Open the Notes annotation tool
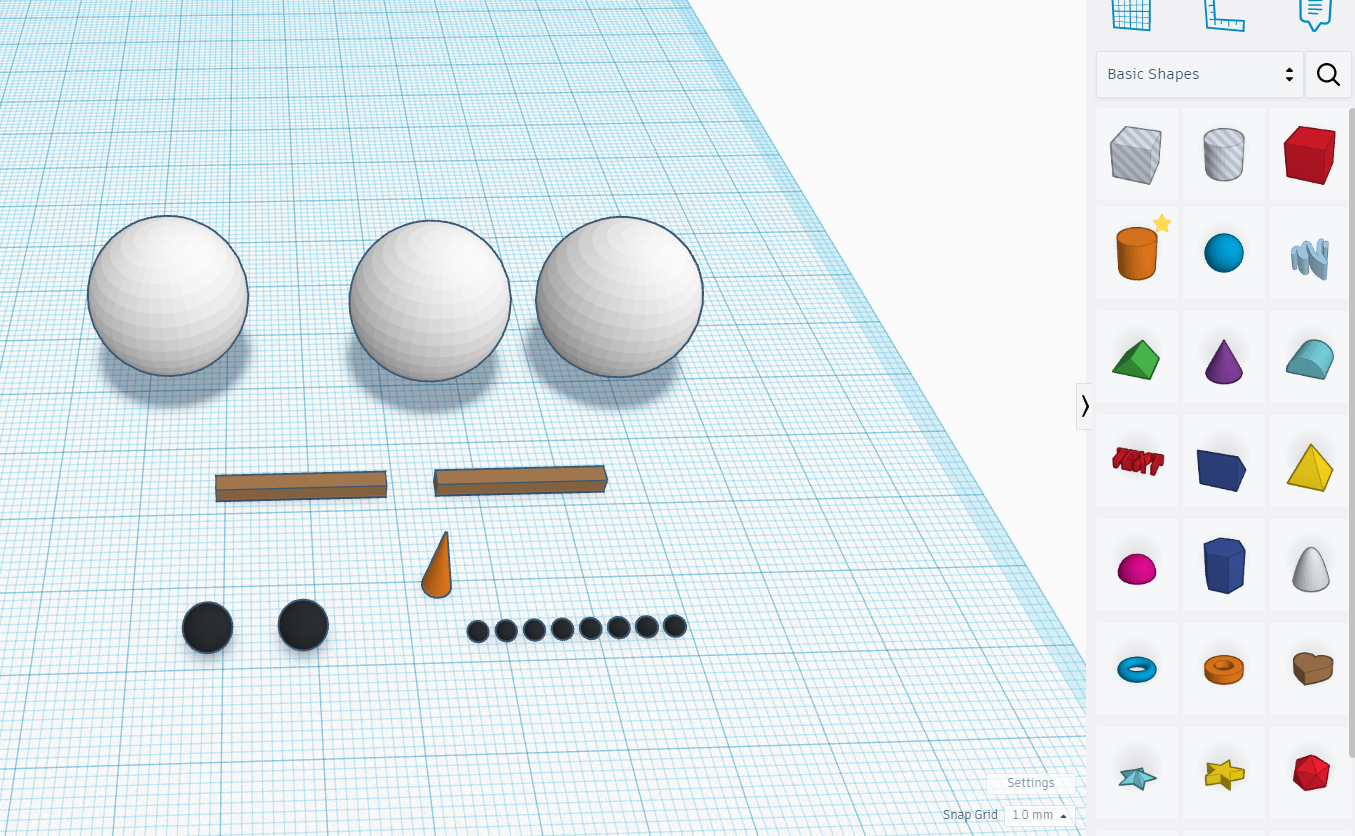 [x=1315, y=15]
